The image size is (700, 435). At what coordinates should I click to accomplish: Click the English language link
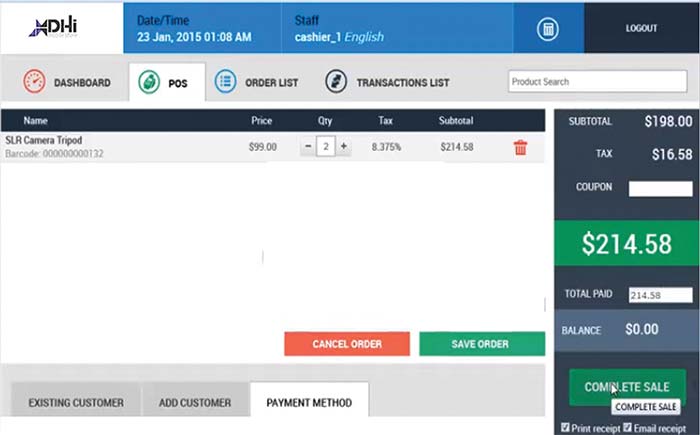click(364, 37)
